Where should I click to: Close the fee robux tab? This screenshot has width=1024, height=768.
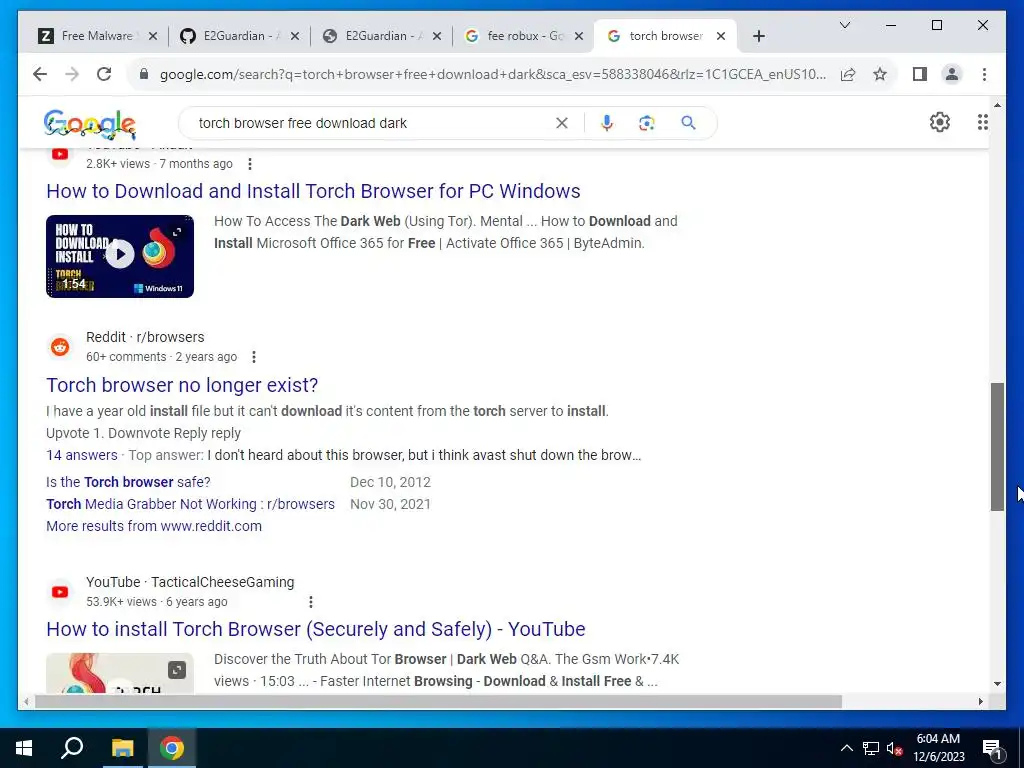click(x=579, y=36)
